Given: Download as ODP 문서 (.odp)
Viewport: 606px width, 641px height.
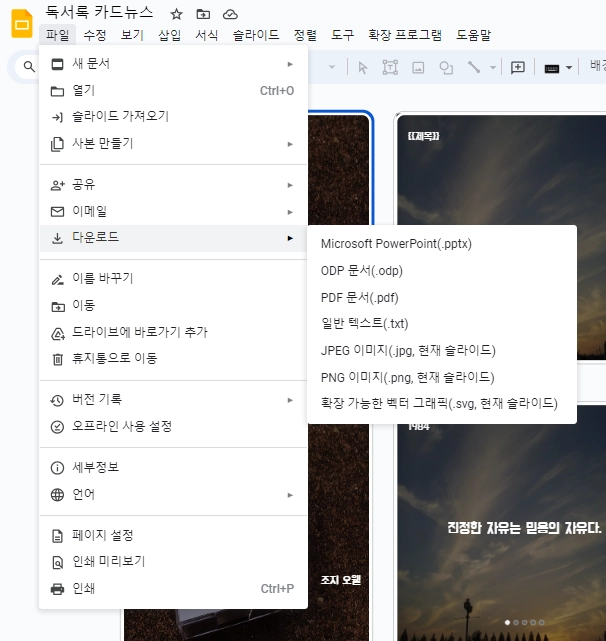Looking at the screenshot, I should (x=442, y=271).
